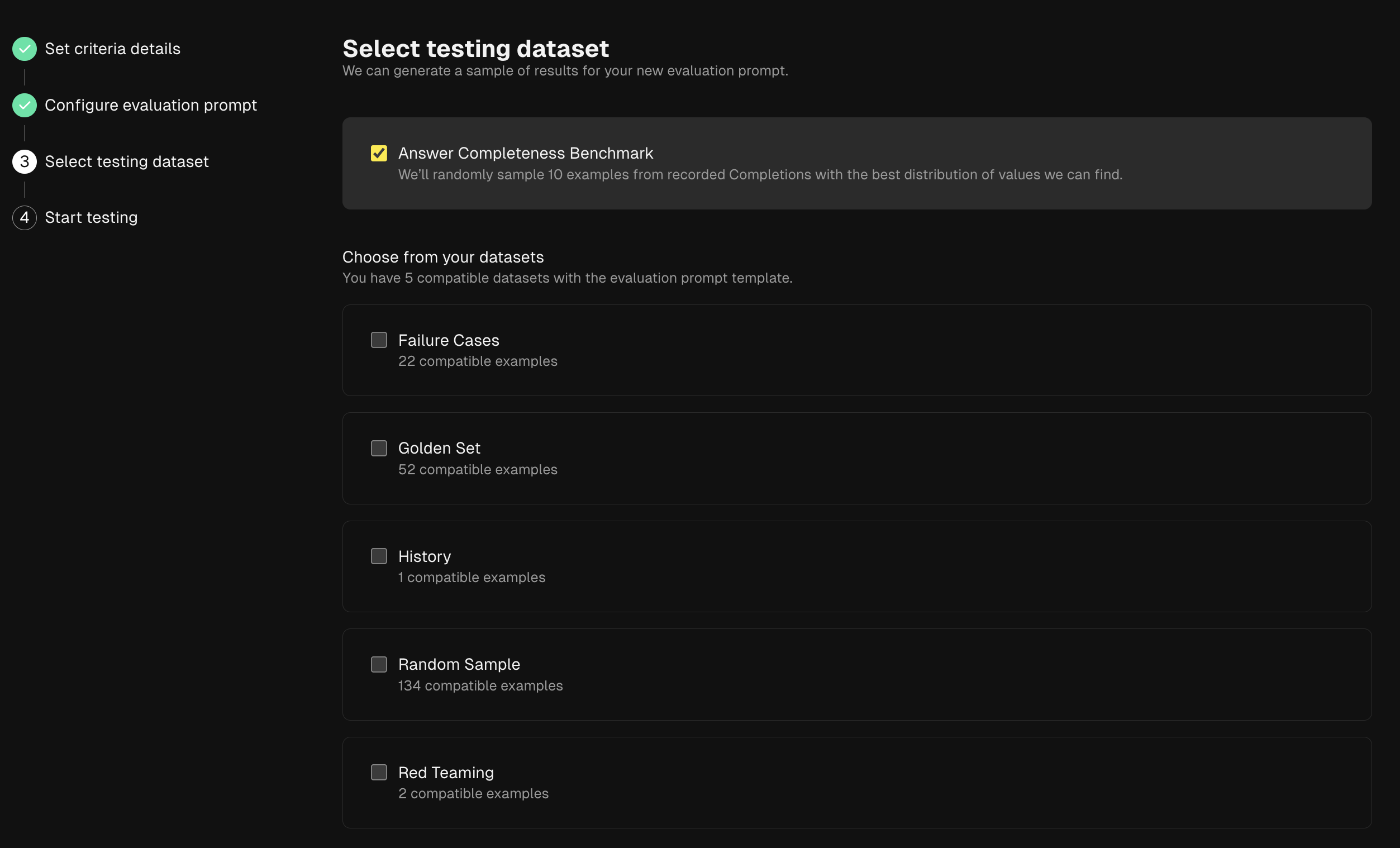Click the Answer Completeness Benchmark title
Image resolution: width=1400 pixels, height=848 pixels.
pyautogui.click(x=526, y=154)
